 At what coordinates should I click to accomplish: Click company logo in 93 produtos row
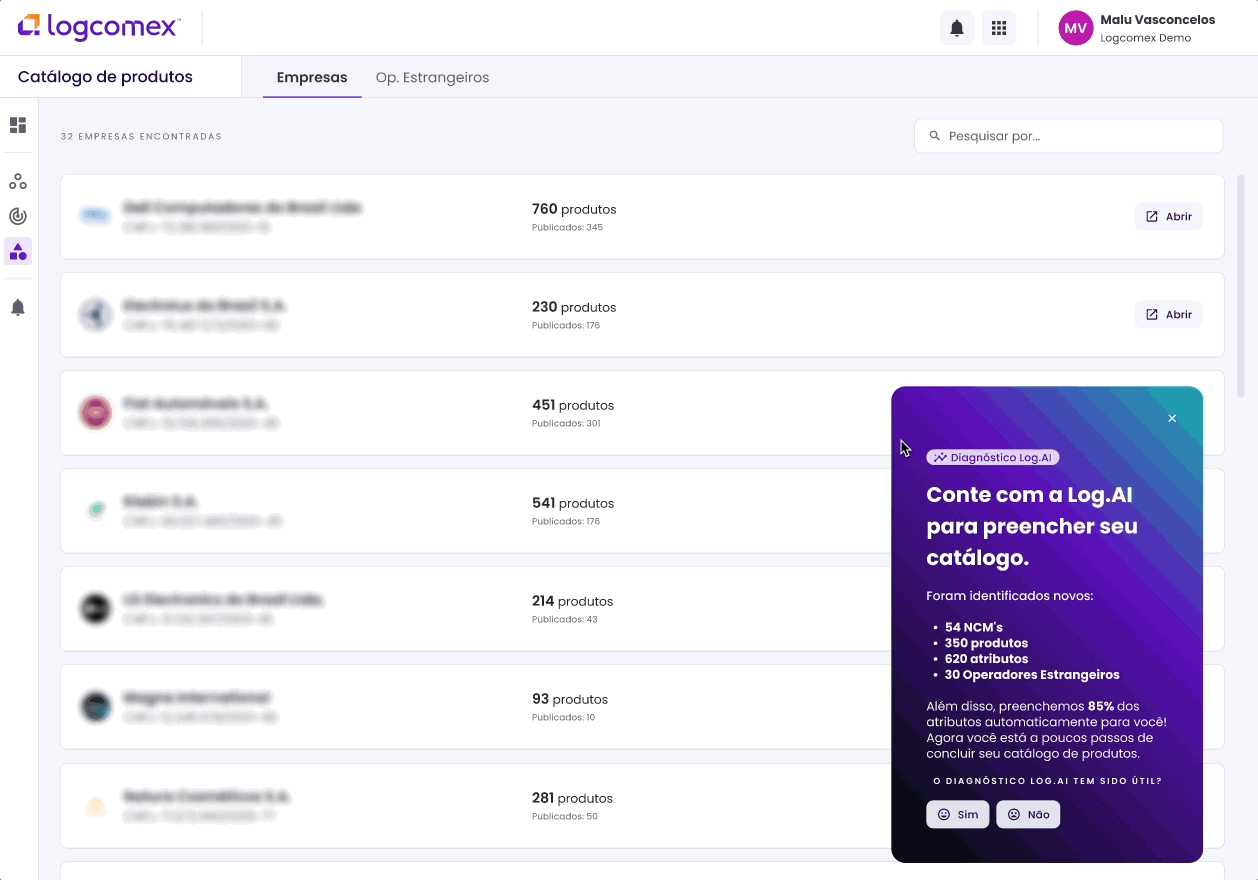[x=96, y=707]
